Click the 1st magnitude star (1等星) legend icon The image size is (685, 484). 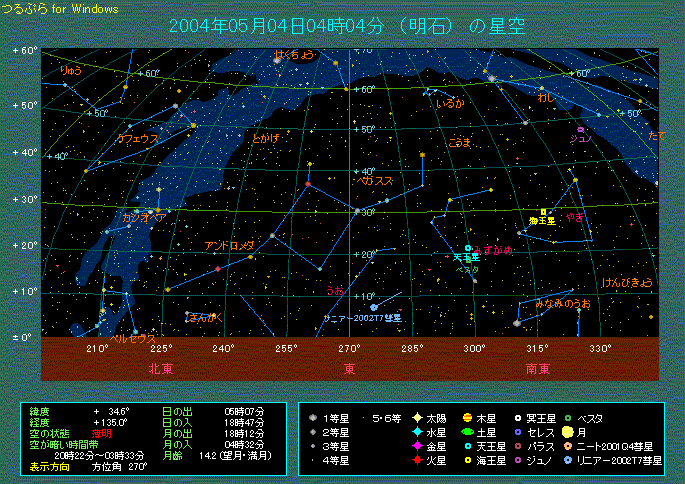click(314, 418)
